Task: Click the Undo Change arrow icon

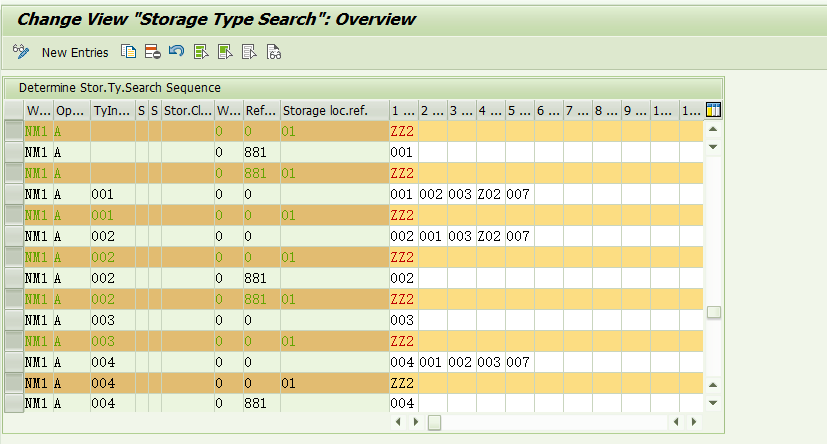Action: pos(176,51)
